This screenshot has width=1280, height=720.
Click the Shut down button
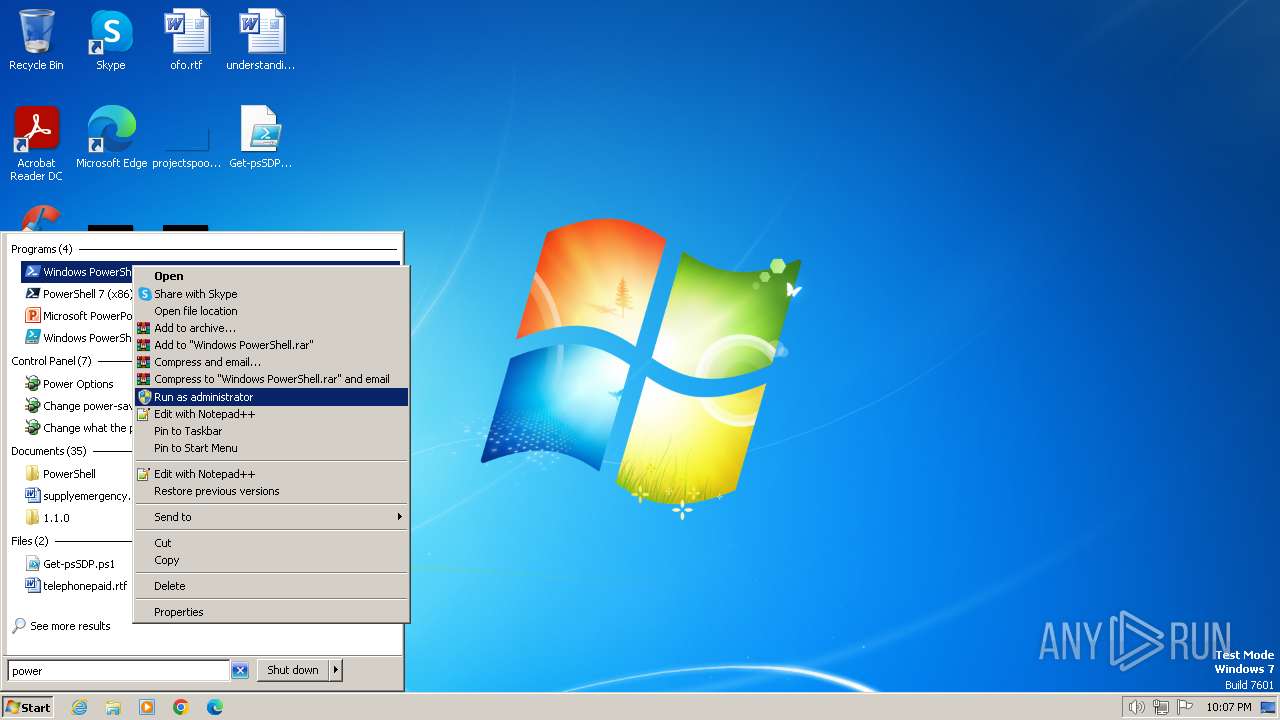pos(293,670)
